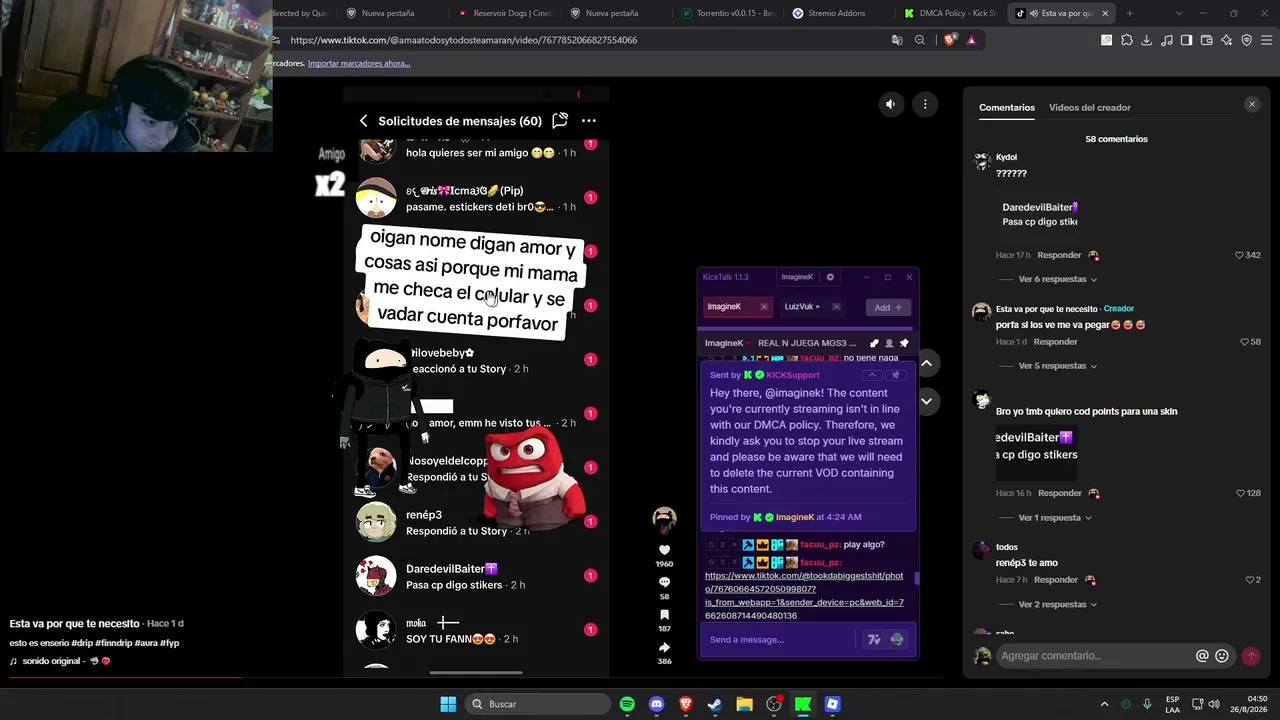This screenshot has height=720, width=1280.
Task: Open Brave Wallet icon
Action: [1206, 40]
